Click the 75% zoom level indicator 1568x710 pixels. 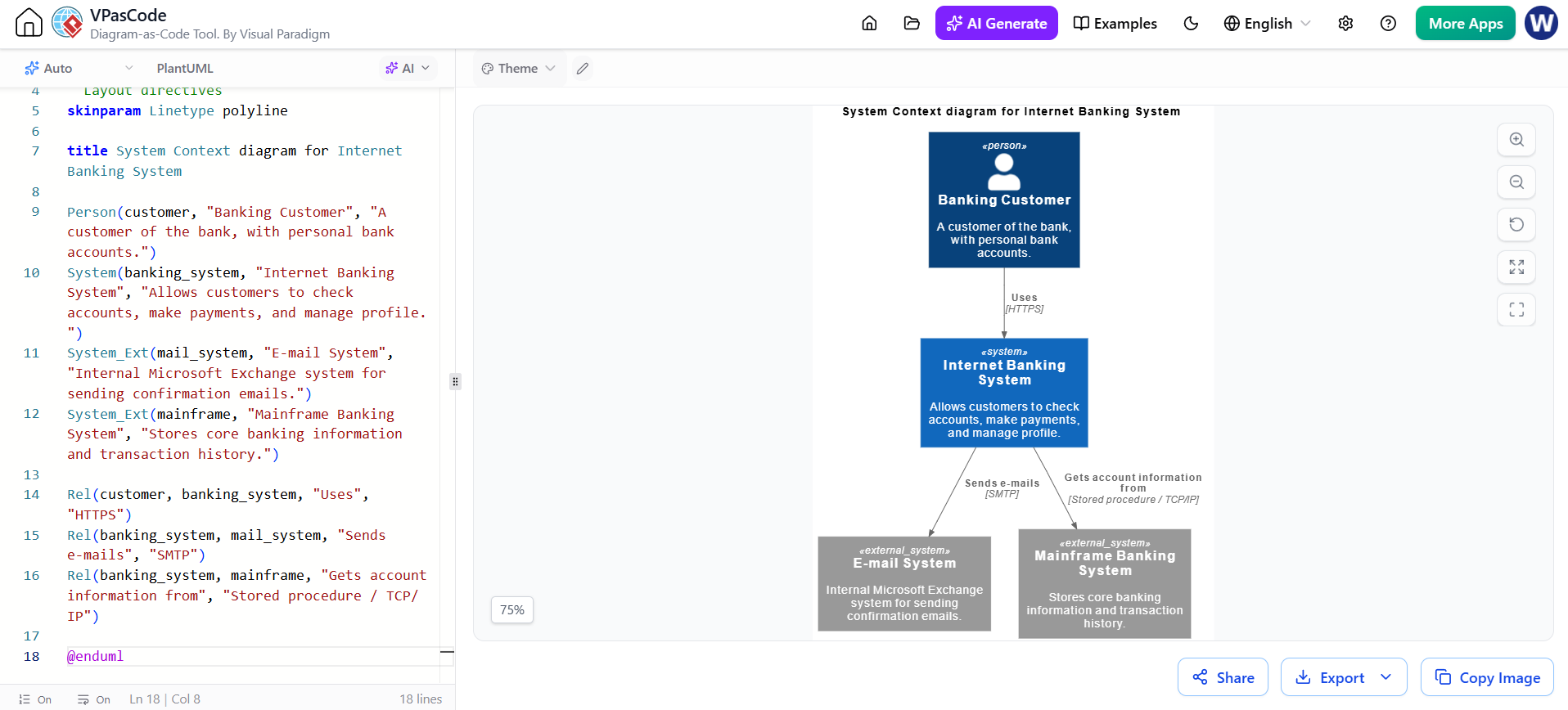click(512, 609)
